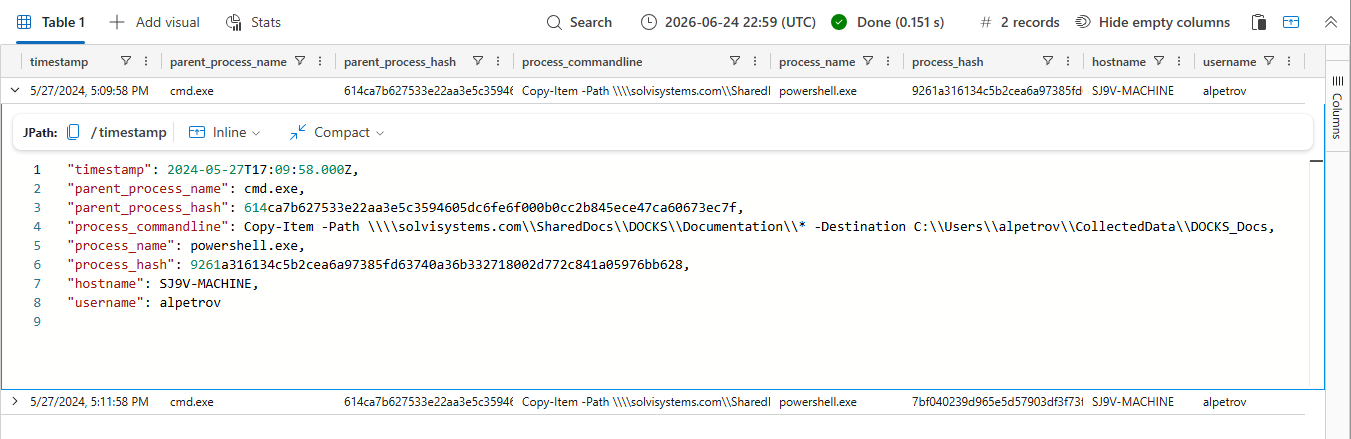Image resolution: width=1351 pixels, height=439 pixels.
Task: Filter the process_name column
Action: pos(868,61)
